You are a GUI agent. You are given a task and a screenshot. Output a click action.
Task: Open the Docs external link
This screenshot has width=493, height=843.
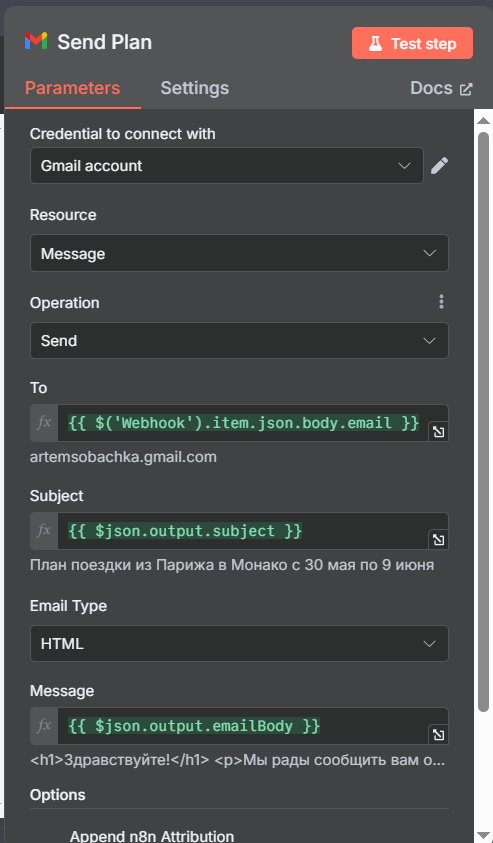click(x=441, y=88)
